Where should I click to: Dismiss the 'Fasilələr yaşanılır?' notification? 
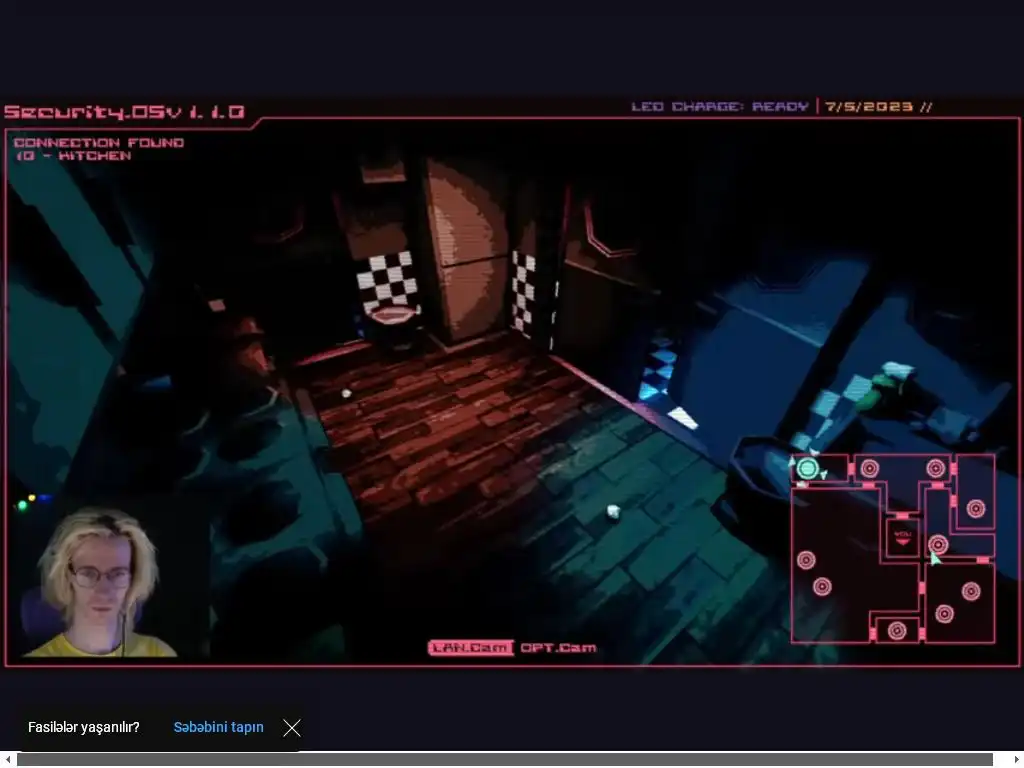[292, 728]
